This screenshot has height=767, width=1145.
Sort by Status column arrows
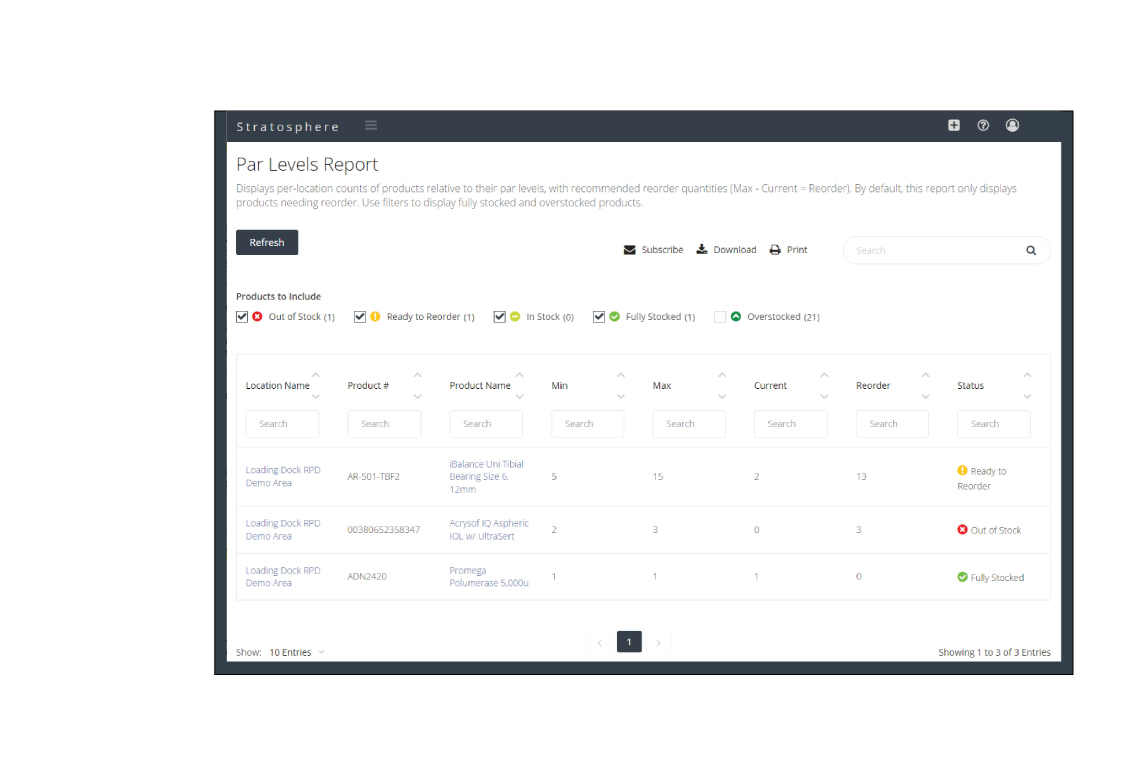coord(1027,386)
